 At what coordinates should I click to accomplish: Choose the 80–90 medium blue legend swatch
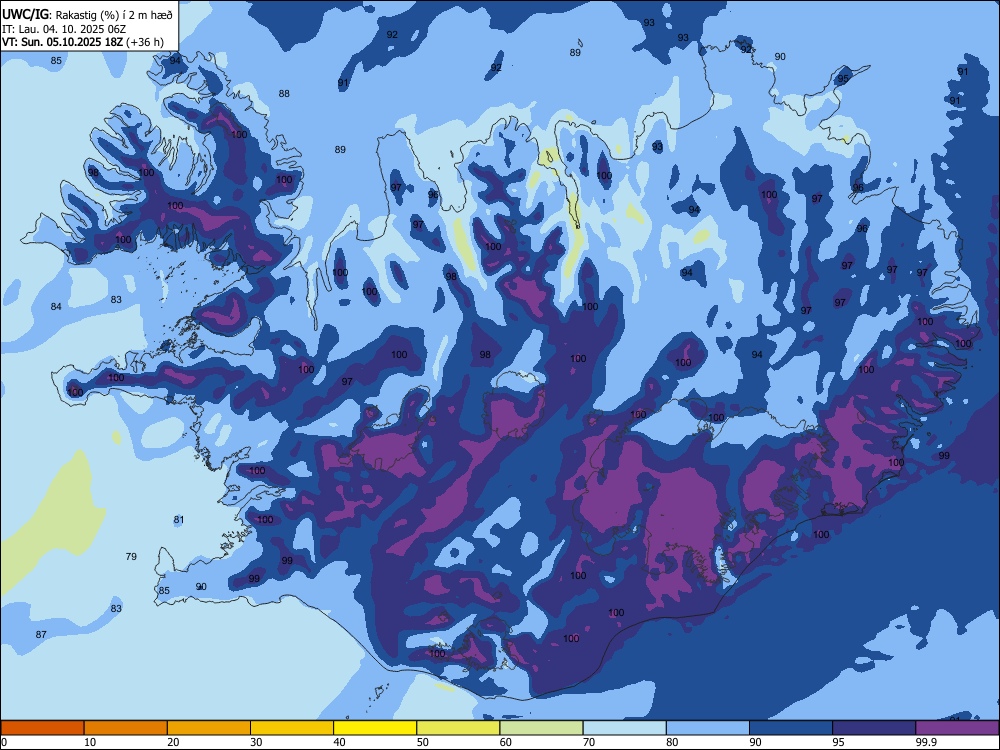(708, 728)
